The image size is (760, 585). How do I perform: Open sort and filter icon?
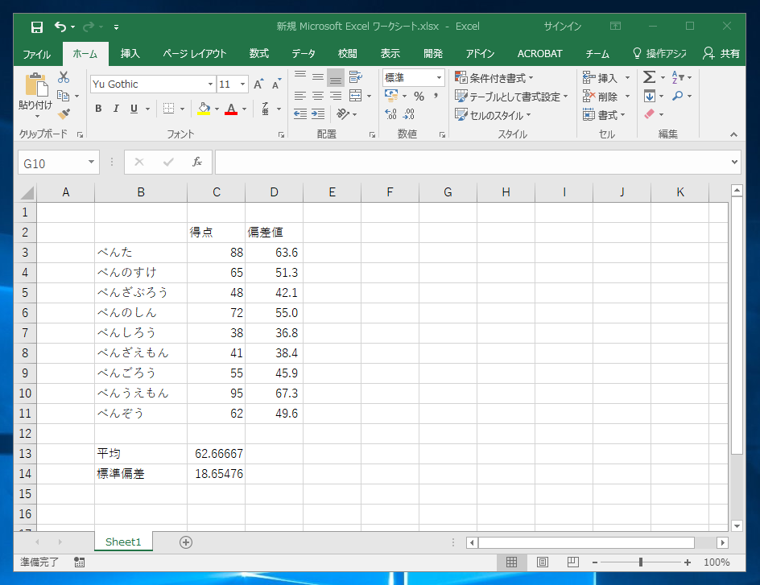point(678,77)
